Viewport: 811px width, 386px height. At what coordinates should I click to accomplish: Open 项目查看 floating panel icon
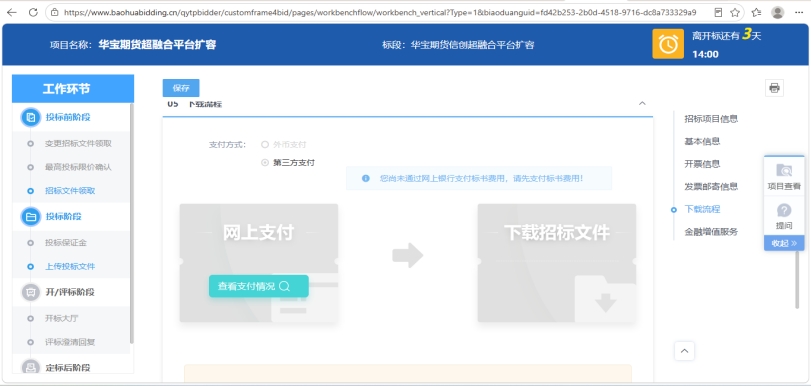coord(784,170)
